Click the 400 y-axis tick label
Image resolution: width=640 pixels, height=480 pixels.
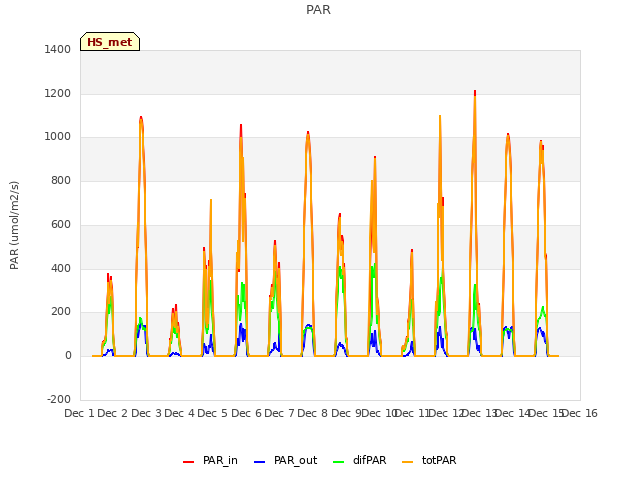pos(61,269)
